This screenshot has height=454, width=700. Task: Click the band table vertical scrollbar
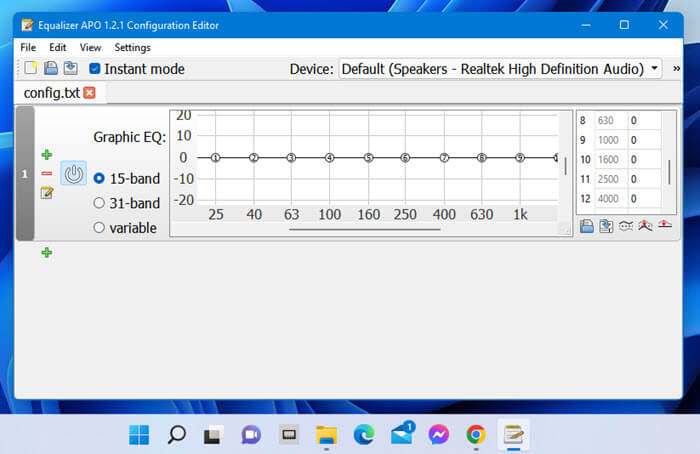tap(669, 172)
